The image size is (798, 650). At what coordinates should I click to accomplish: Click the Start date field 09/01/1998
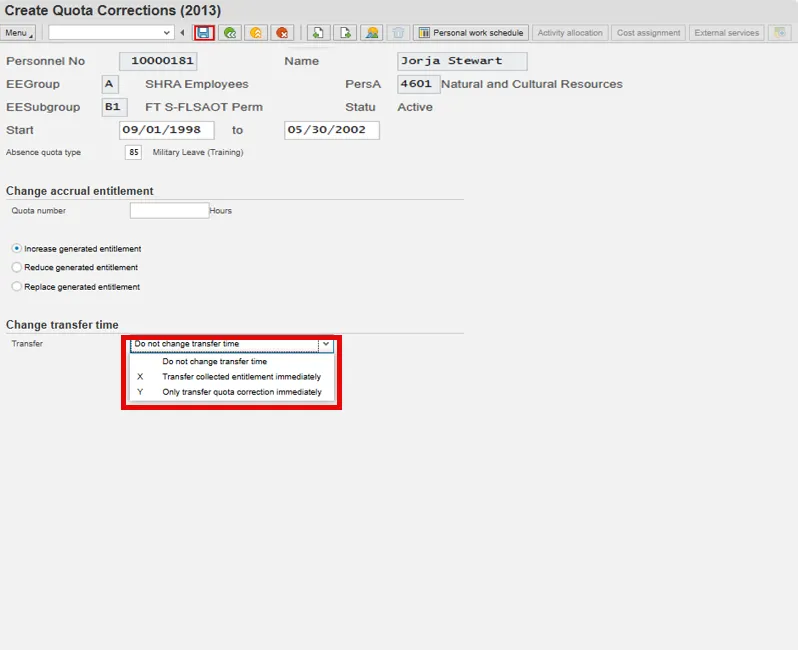pos(166,130)
